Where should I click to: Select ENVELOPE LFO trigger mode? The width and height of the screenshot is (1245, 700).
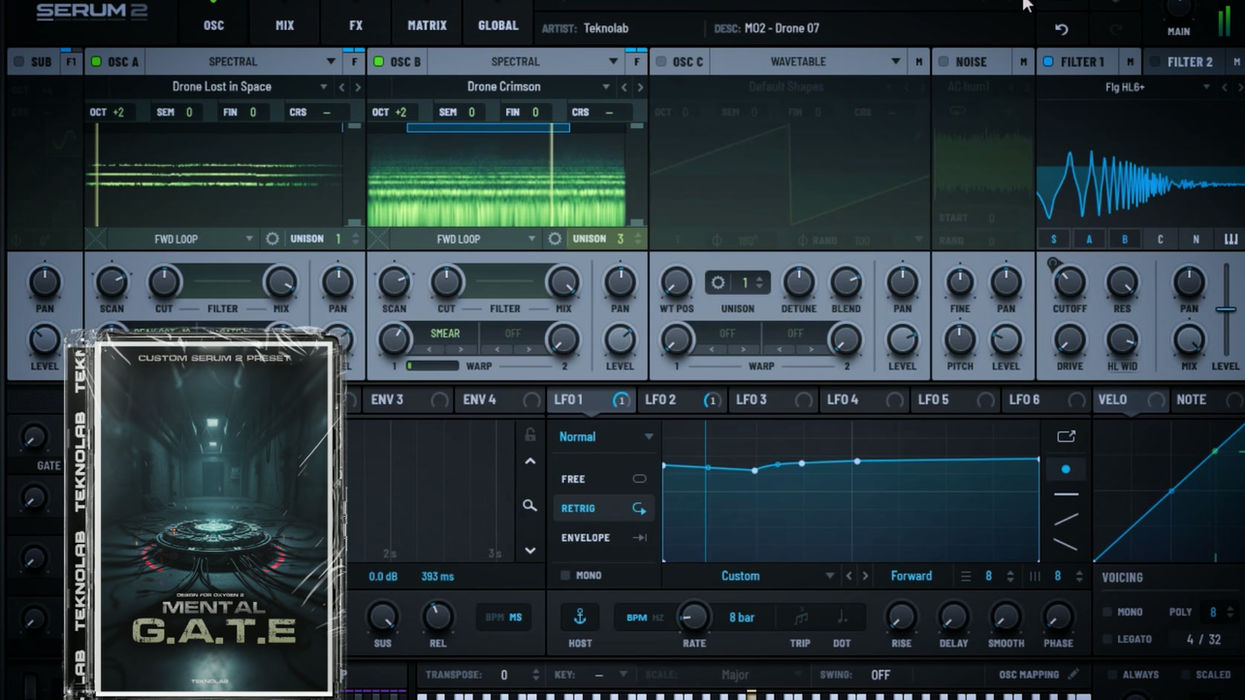click(603, 538)
